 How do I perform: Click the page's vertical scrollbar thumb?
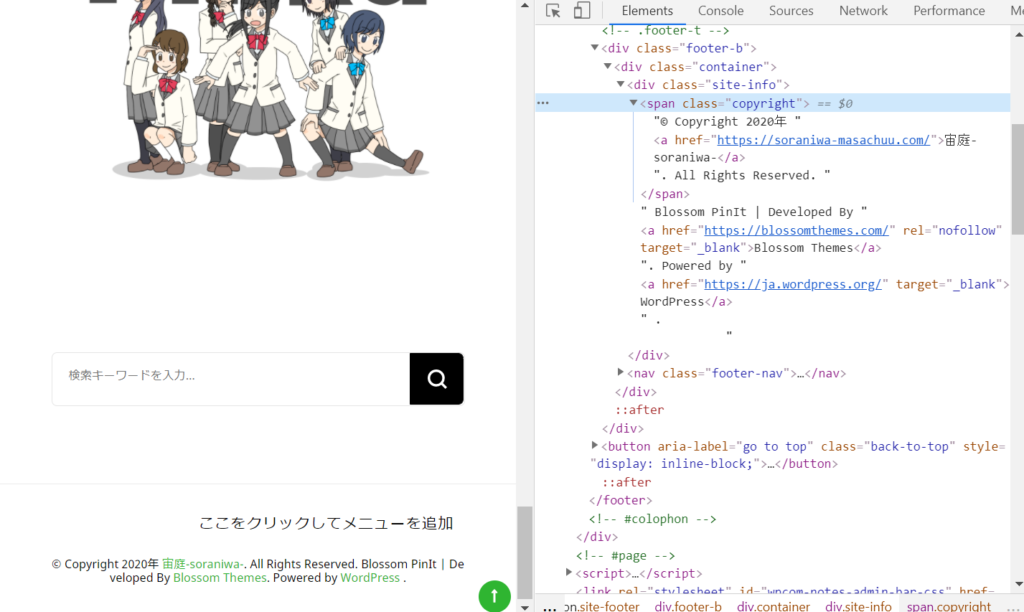click(x=524, y=550)
